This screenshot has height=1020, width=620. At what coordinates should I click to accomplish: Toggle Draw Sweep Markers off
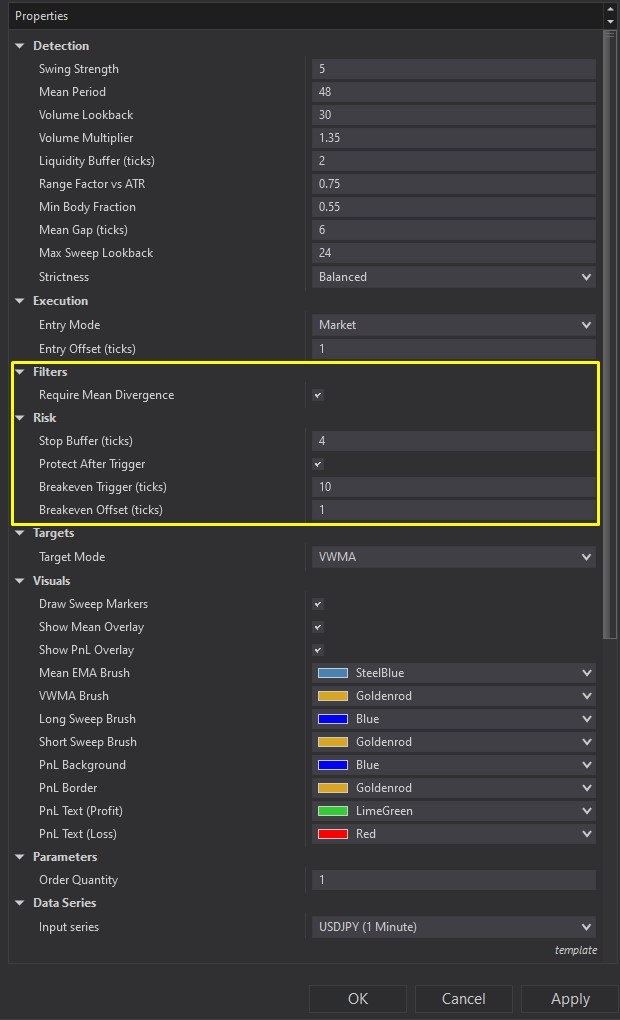pos(317,604)
